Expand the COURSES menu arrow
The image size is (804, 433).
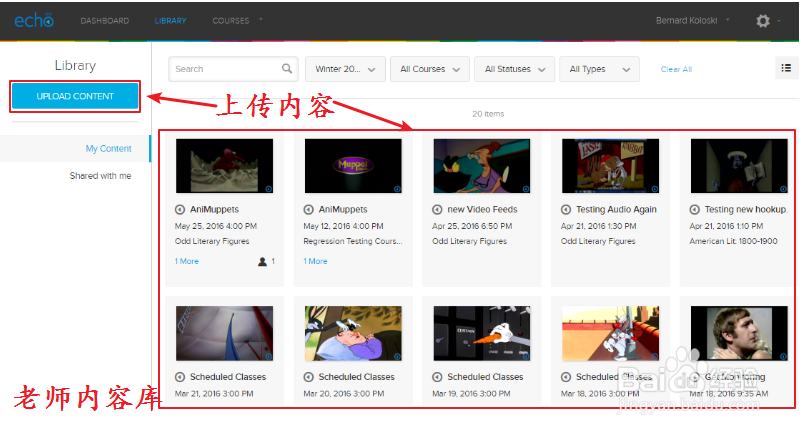pos(260,19)
